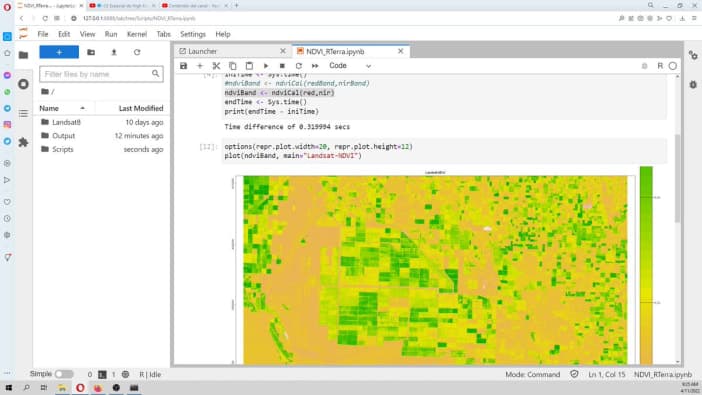Open the File menu
Screen dimensions: 702x395
[x=43, y=34]
